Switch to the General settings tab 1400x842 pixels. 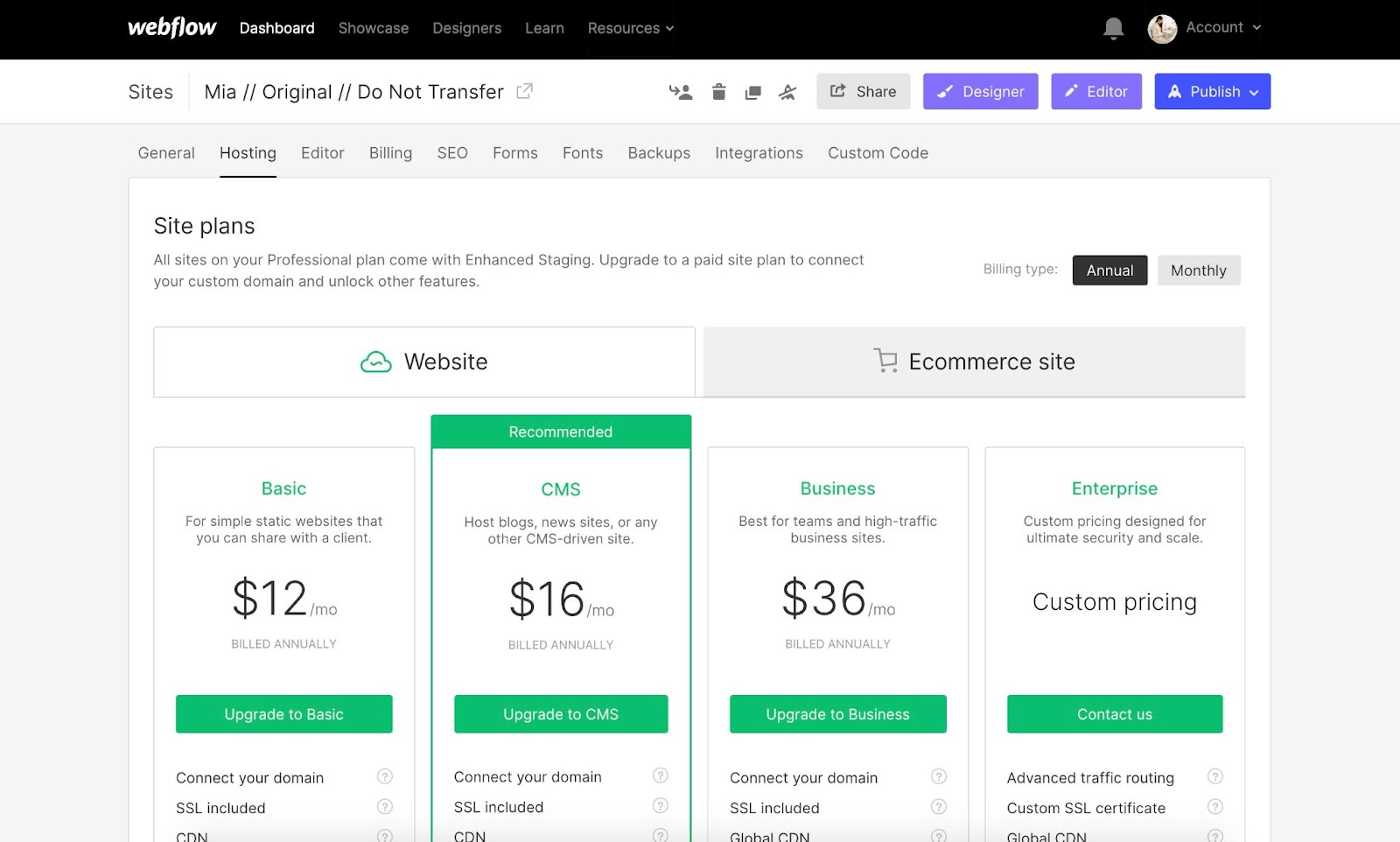click(166, 153)
